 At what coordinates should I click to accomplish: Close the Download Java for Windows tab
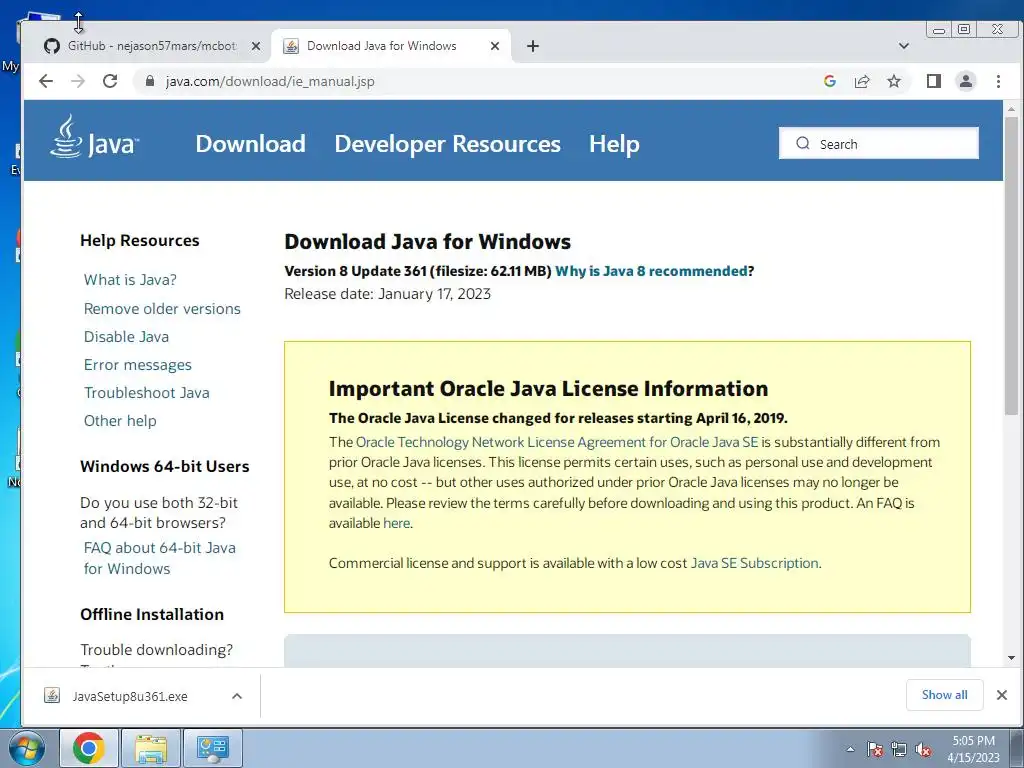coord(495,46)
